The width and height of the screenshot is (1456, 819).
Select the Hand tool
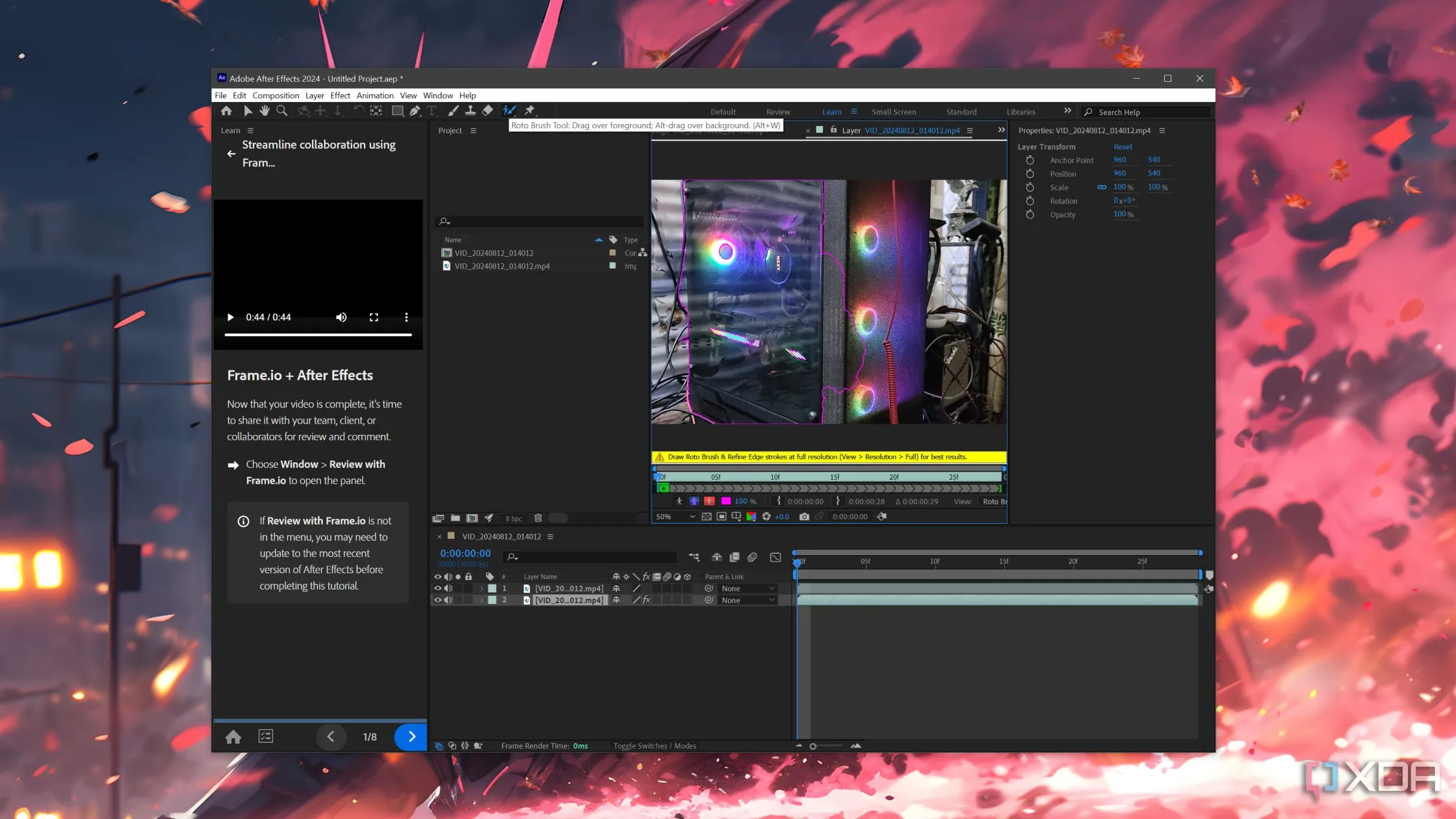265,111
